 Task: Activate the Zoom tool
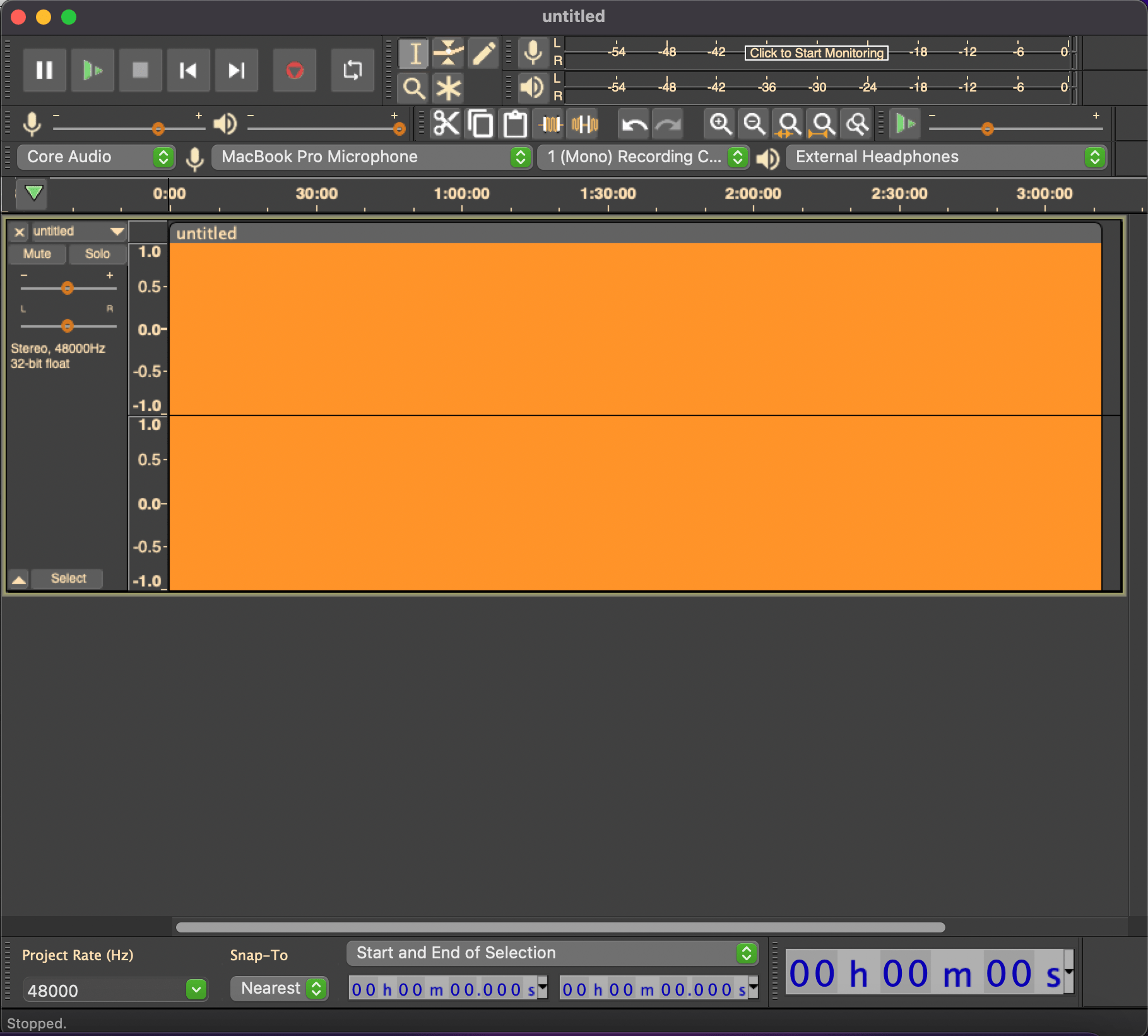coord(413,88)
